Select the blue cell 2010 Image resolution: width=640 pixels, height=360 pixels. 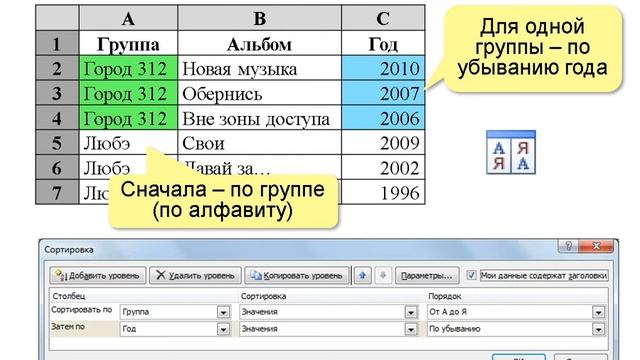383,68
